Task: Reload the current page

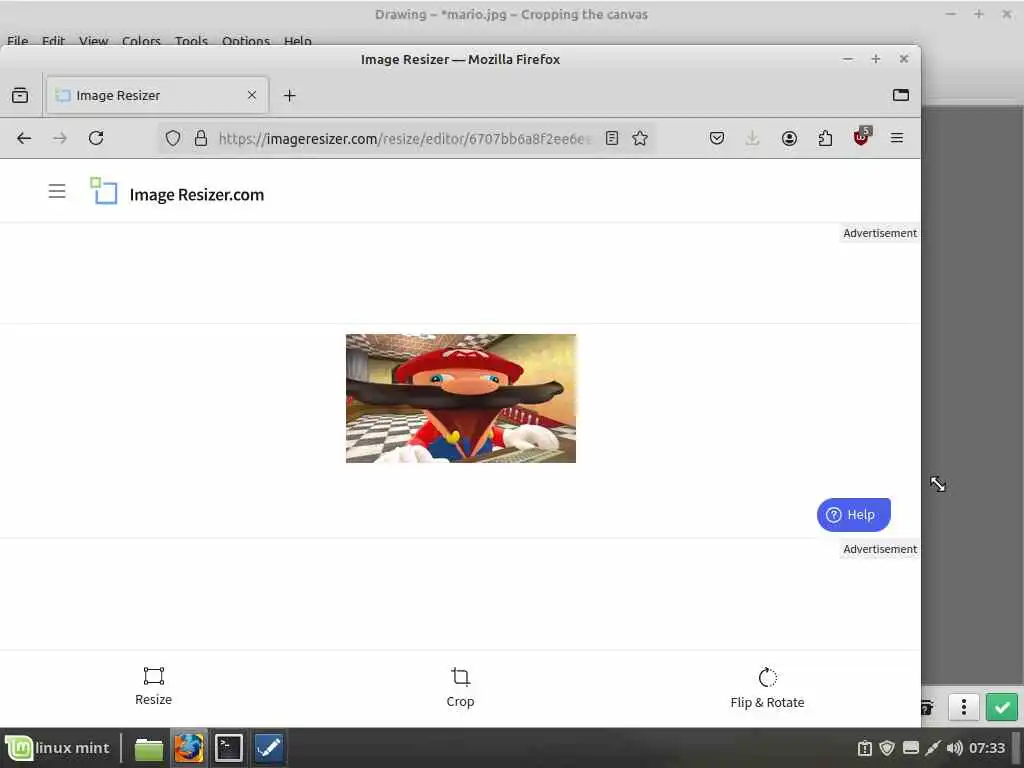Action: pyautogui.click(x=96, y=138)
